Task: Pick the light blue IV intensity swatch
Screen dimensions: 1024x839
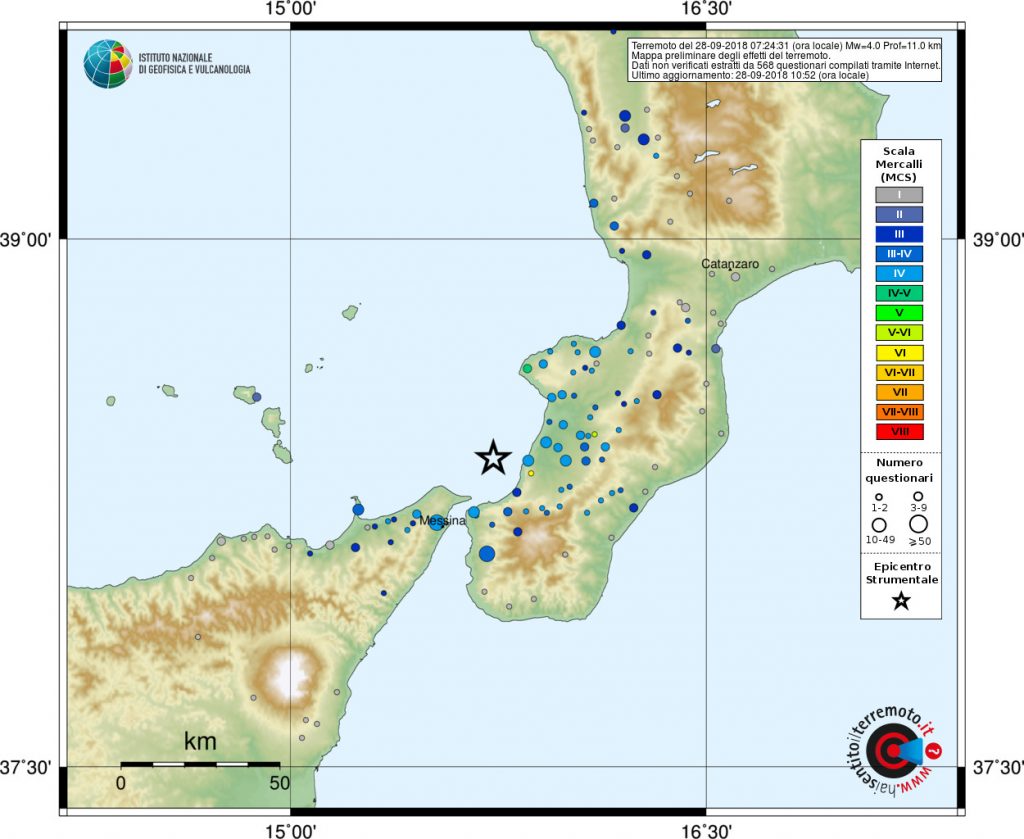Action: [899, 273]
